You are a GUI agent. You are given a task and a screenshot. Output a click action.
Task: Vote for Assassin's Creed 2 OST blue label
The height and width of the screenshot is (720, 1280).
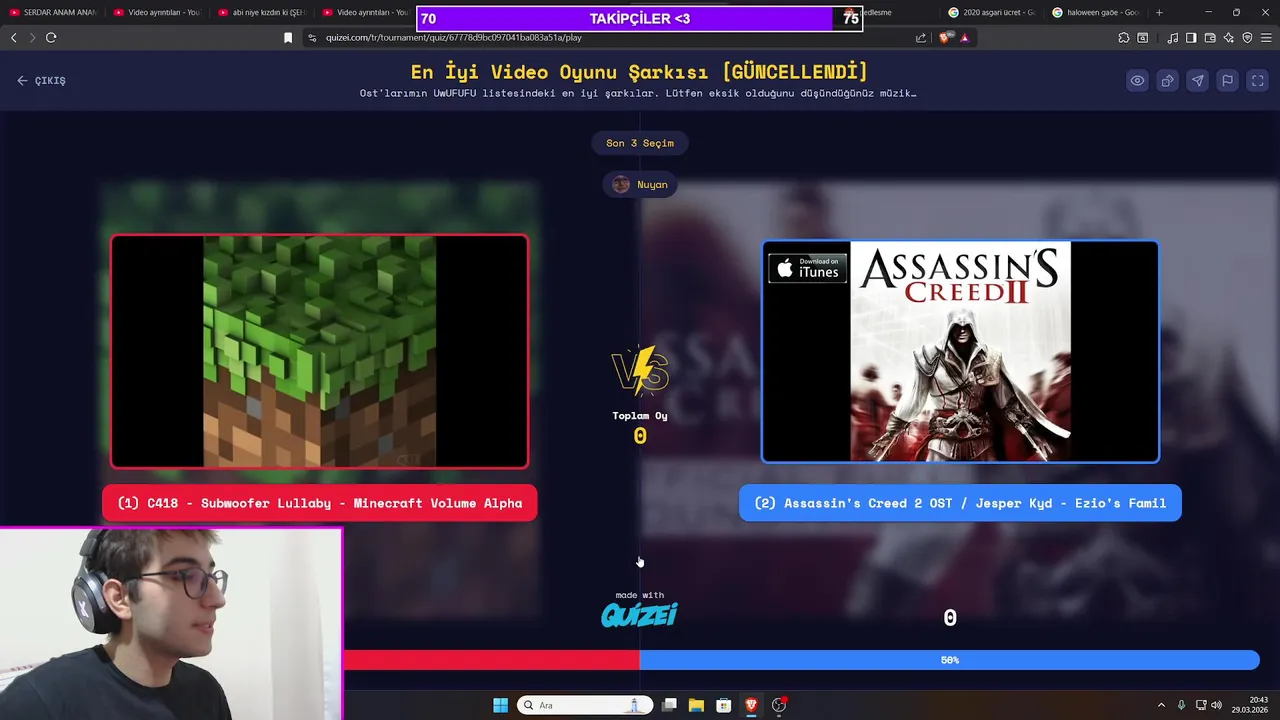(x=960, y=503)
